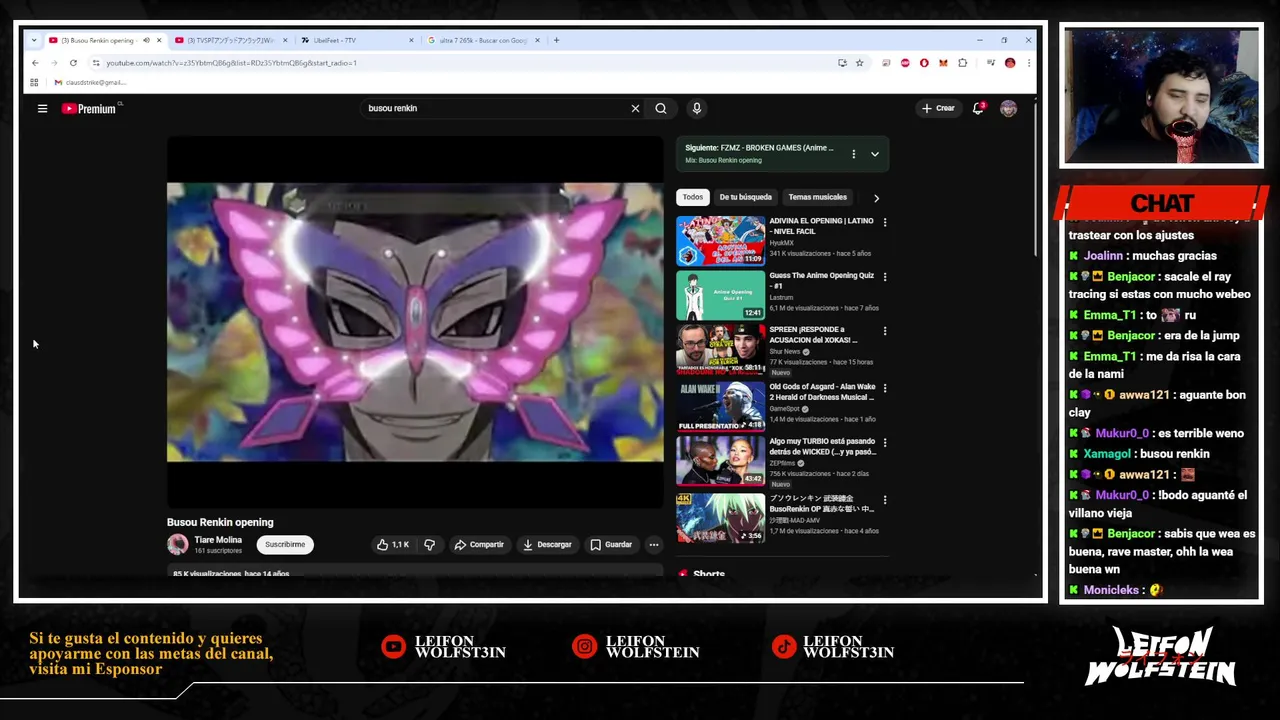Open the YouTube account avatar menu
Screen dimensions: 1280x720
point(1008,108)
